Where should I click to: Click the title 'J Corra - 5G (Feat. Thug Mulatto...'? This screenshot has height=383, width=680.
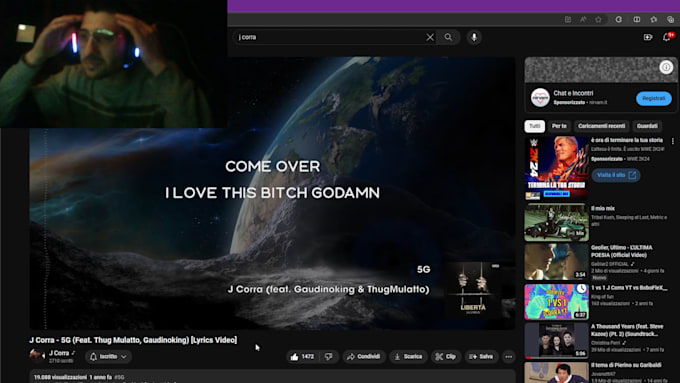click(x=133, y=340)
